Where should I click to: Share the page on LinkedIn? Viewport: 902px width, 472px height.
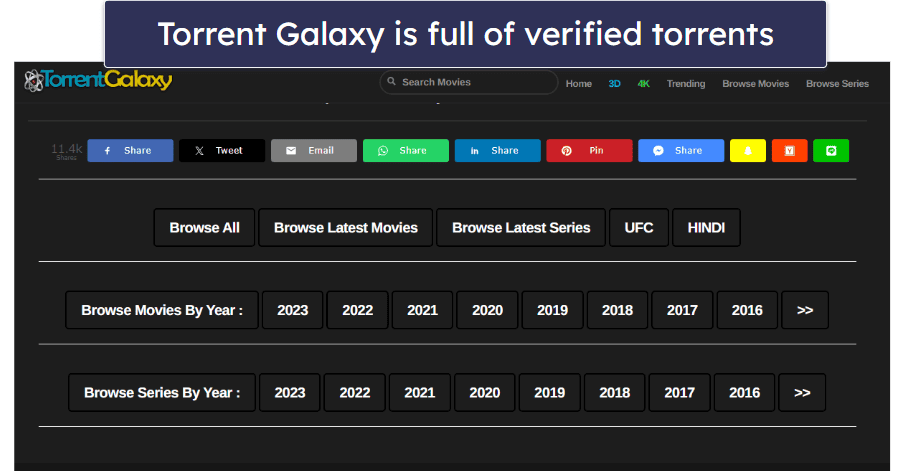[x=497, y=151]
